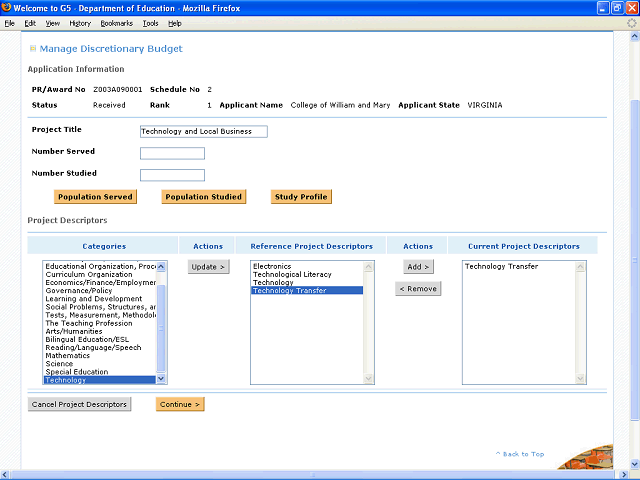Click the Categories list scrollbar up arrow
The image size is (640, 480).
point(162,266)
